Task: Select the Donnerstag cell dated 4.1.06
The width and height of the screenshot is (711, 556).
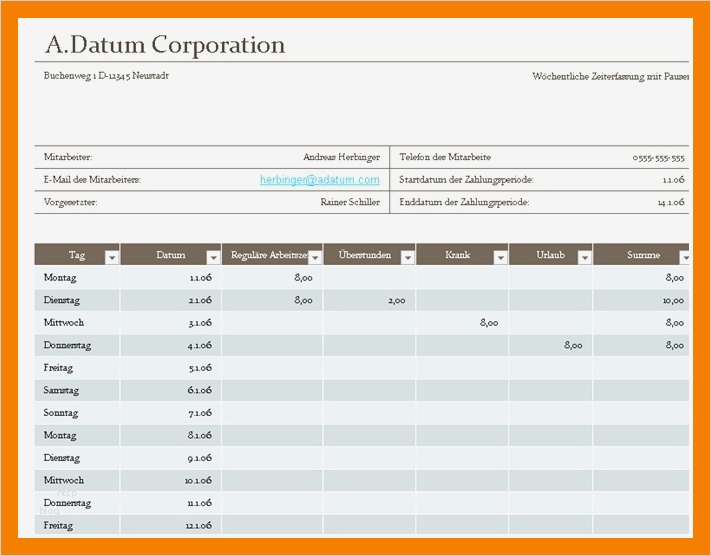Action: click(77, 345)
